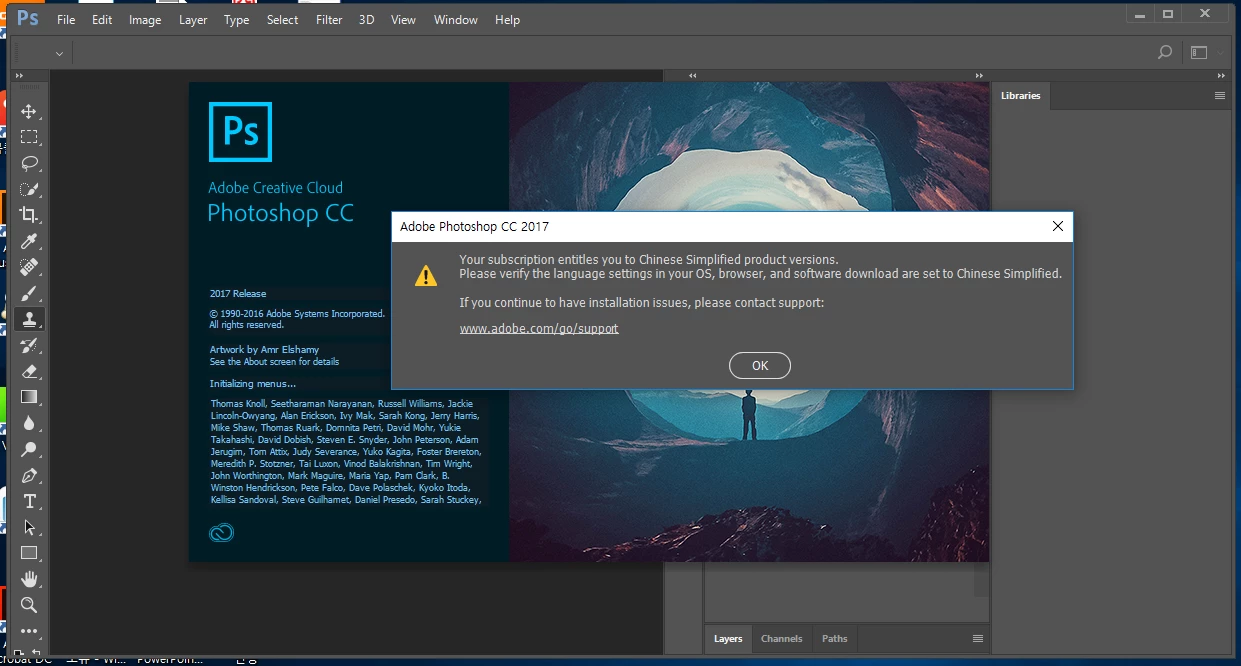Click the Ps logo in the menu bar
The image size is (1241, 666).
click(28, 19)
